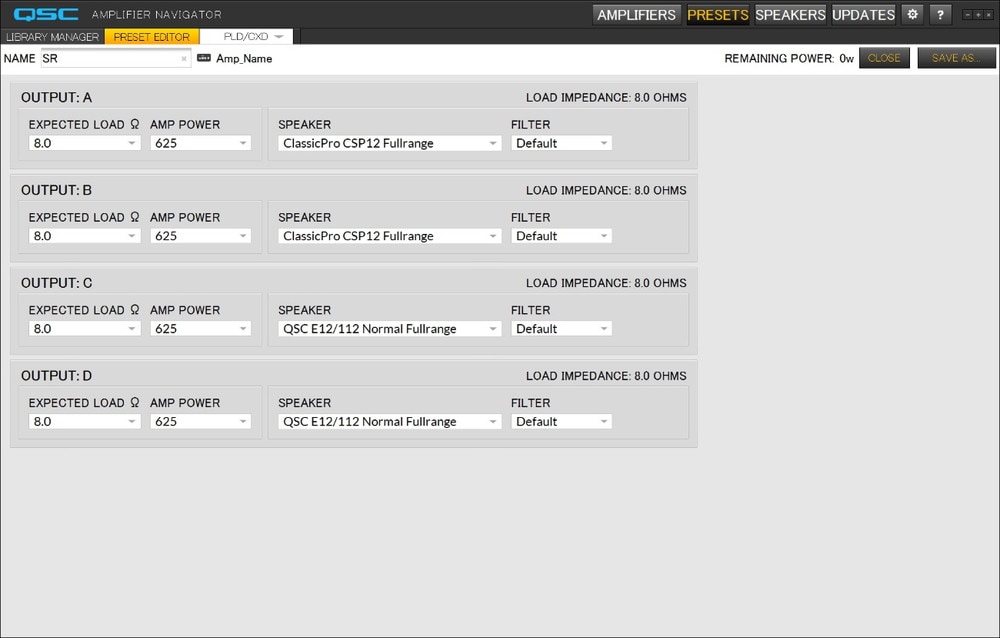Click the Save As button

click(x=956, y=58)
